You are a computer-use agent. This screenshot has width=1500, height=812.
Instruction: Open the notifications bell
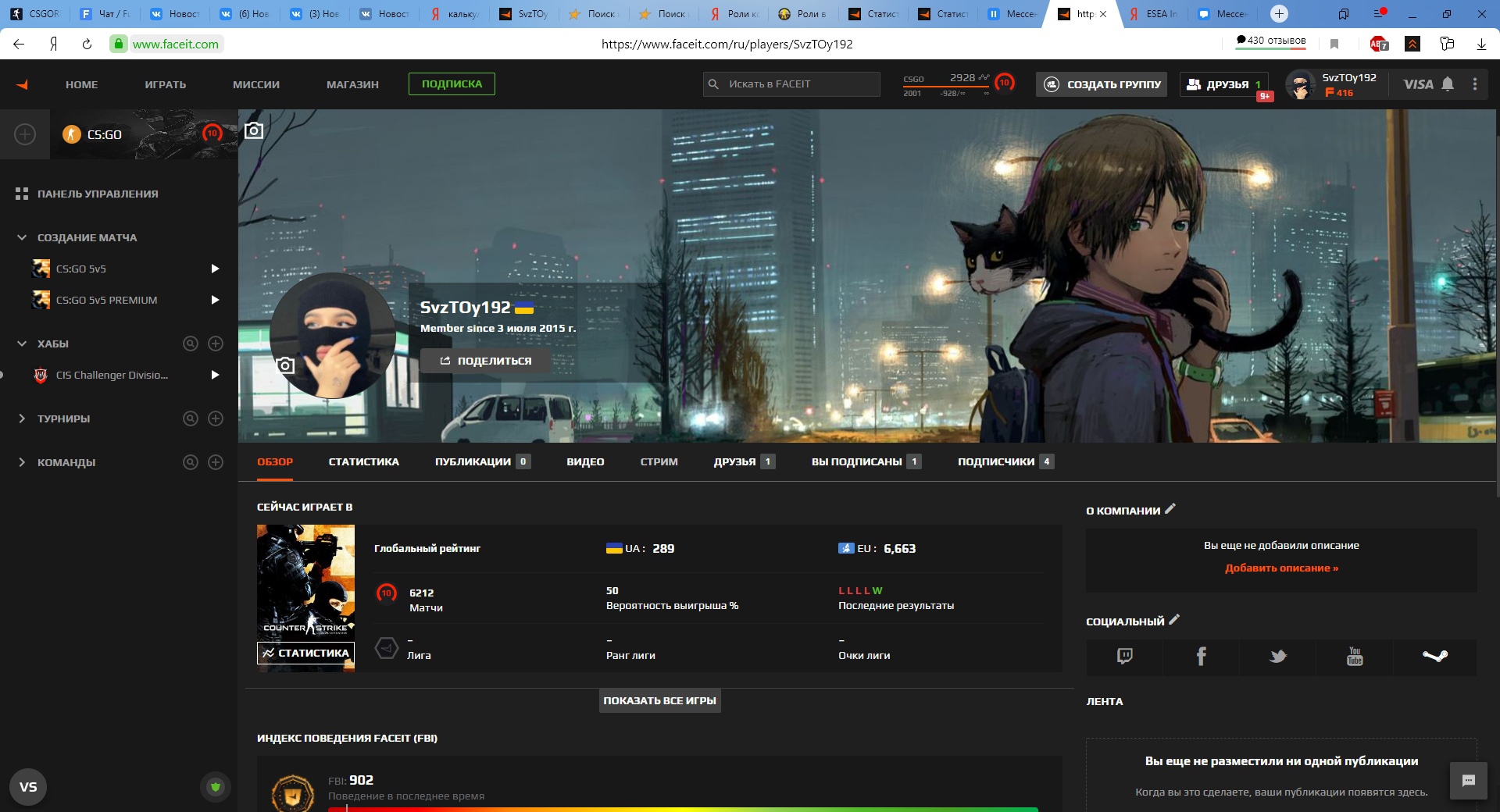pos(1448,84)
